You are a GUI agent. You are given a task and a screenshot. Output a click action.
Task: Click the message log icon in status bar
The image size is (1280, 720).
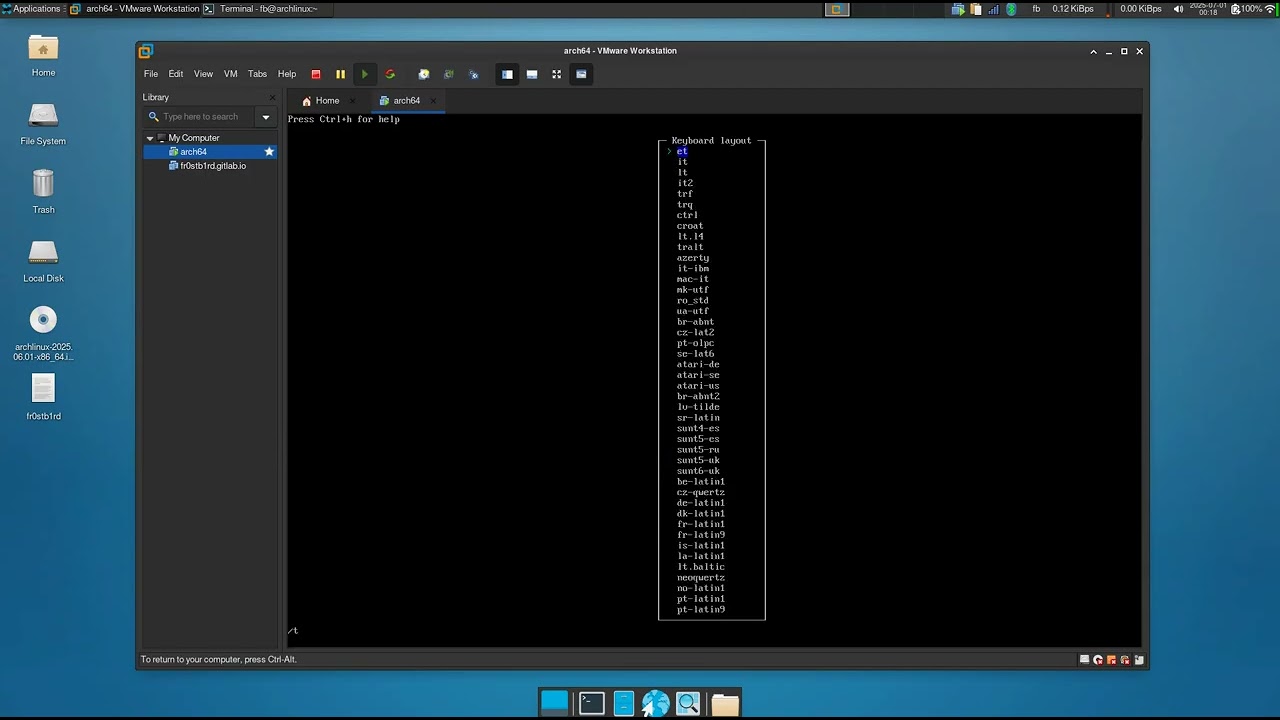pos(1139,660)
